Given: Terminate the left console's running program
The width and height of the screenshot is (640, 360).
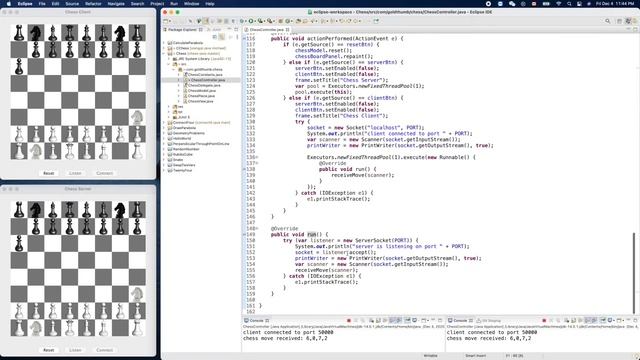Looking at the screenshot, I should (349, 320).
